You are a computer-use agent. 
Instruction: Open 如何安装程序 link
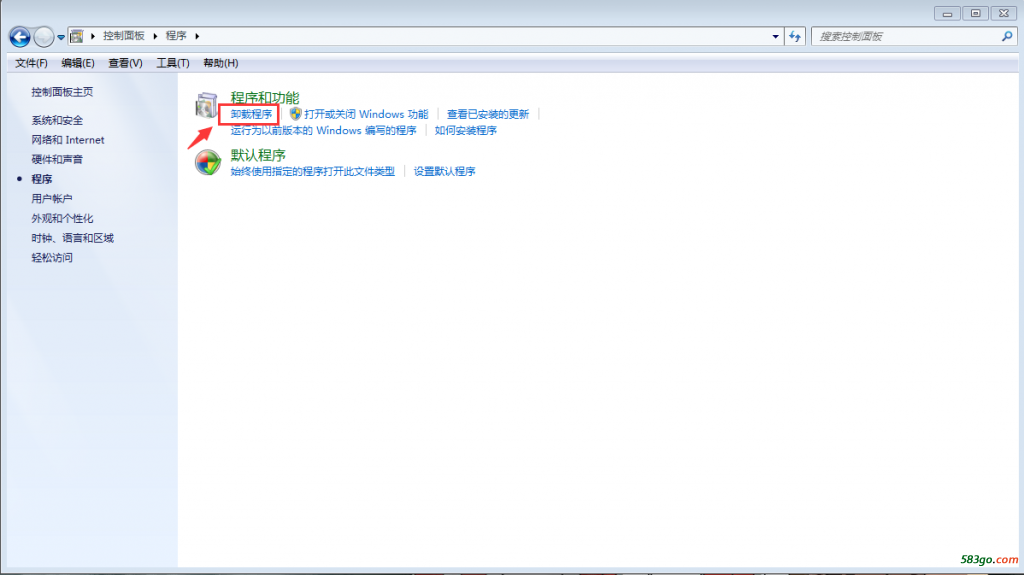tap(466, 131)
